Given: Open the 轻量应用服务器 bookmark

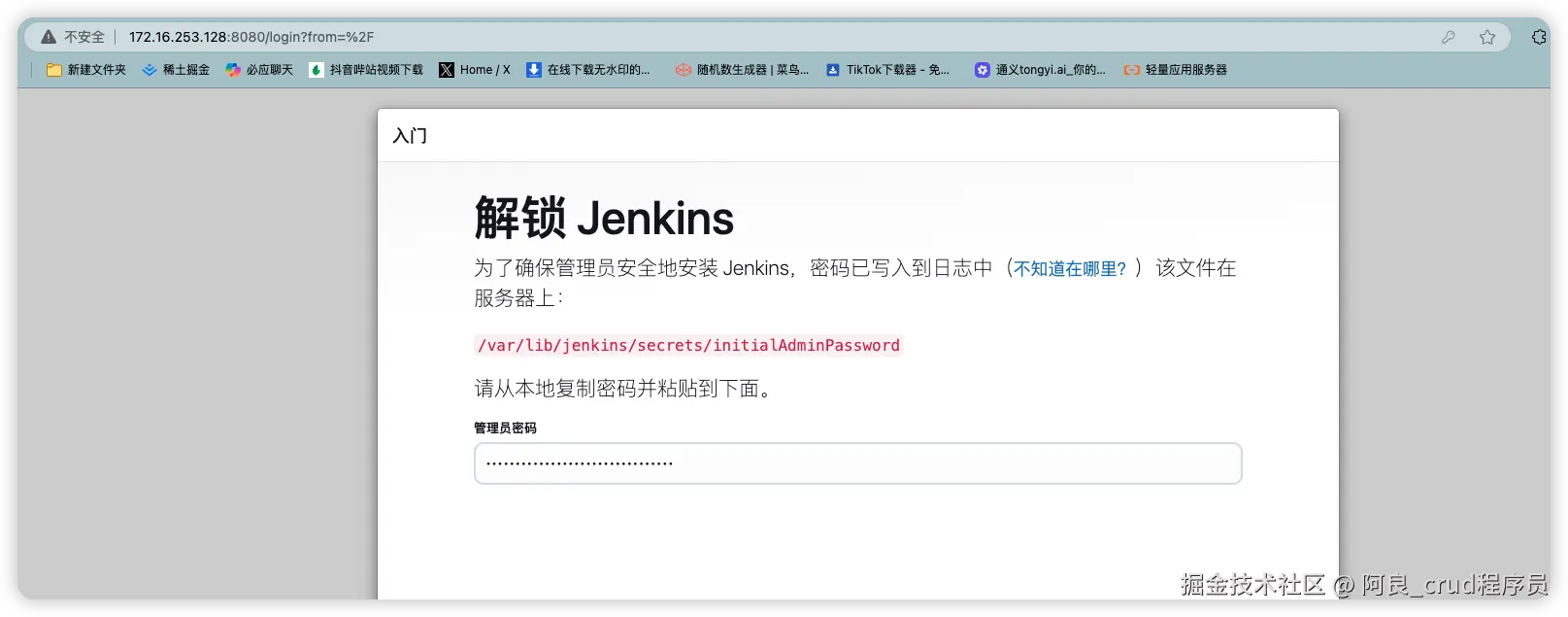Looking at the screenshot, I should (1176, 70).
